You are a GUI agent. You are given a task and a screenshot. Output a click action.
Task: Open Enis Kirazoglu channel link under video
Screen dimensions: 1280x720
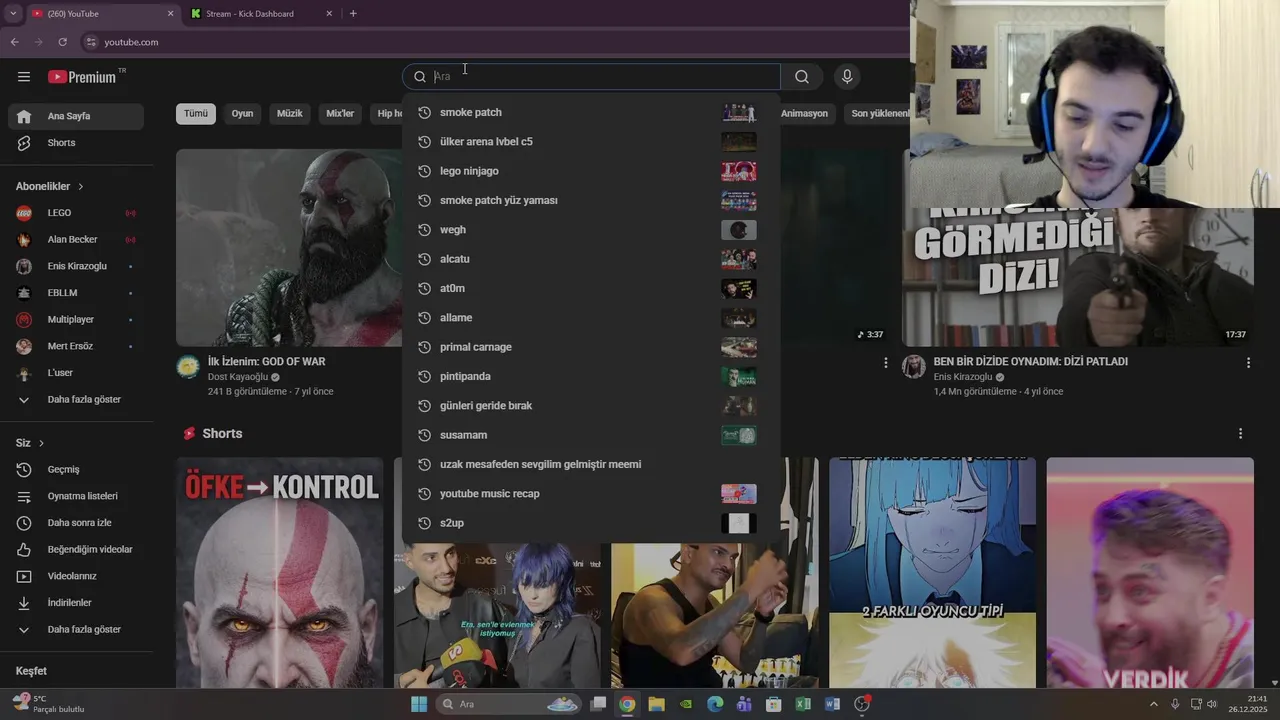(x=963, y=377)
